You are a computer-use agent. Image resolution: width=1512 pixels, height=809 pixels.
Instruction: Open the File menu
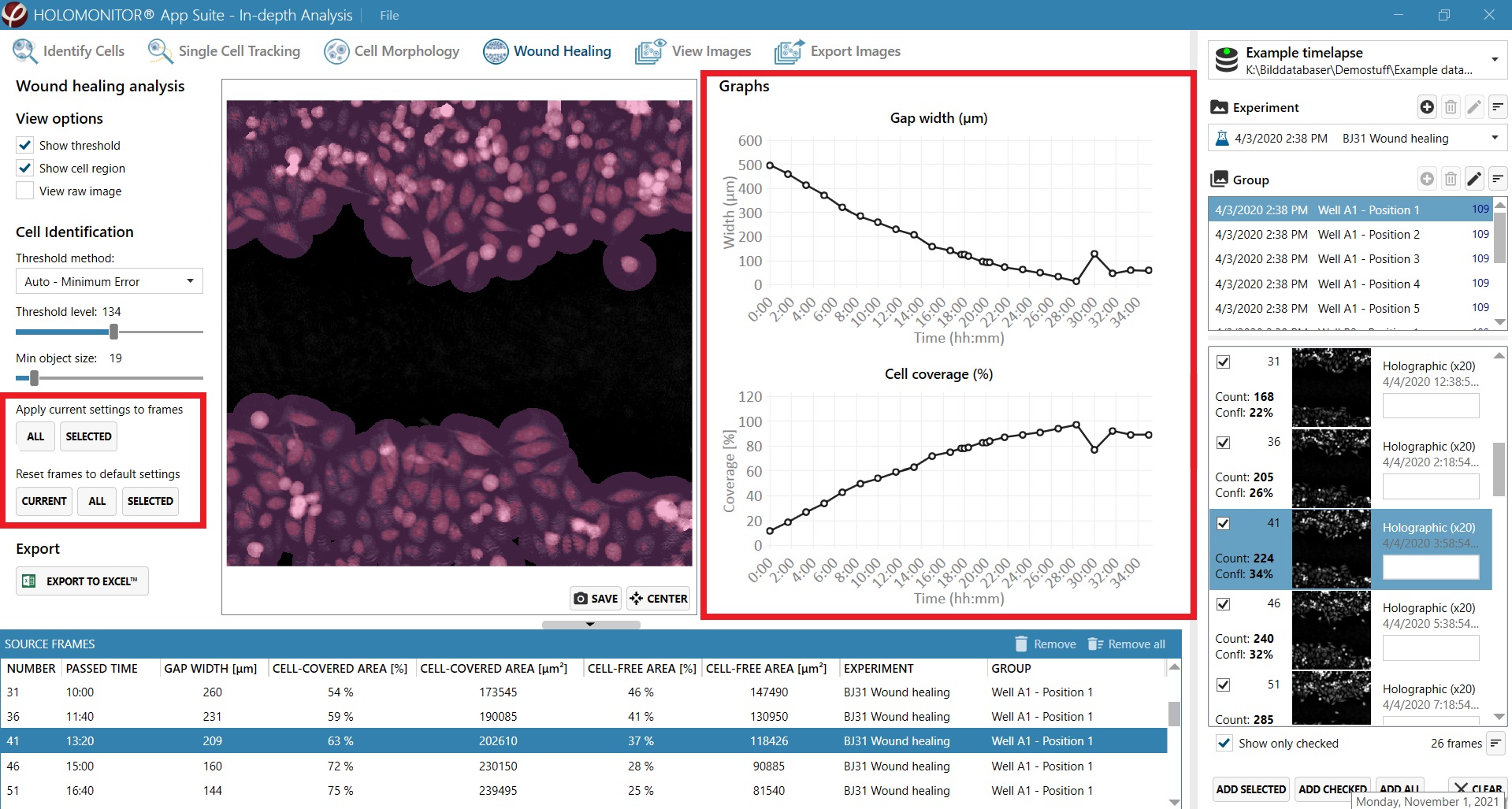(389, 16)
